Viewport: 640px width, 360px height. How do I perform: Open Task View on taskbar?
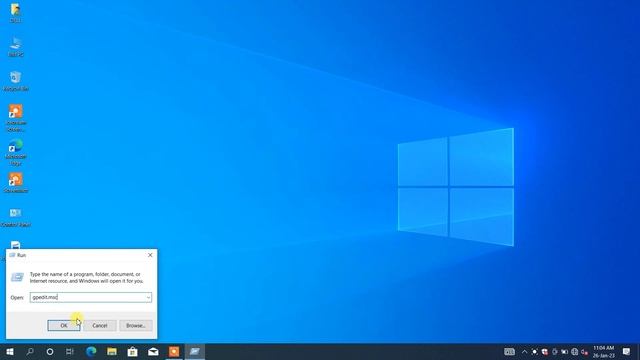pyautogui.click(x=70, y=351)
